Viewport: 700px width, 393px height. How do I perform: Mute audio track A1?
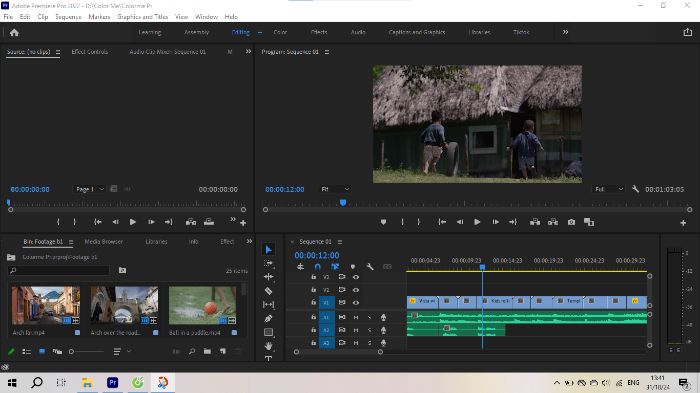[356, 317]
